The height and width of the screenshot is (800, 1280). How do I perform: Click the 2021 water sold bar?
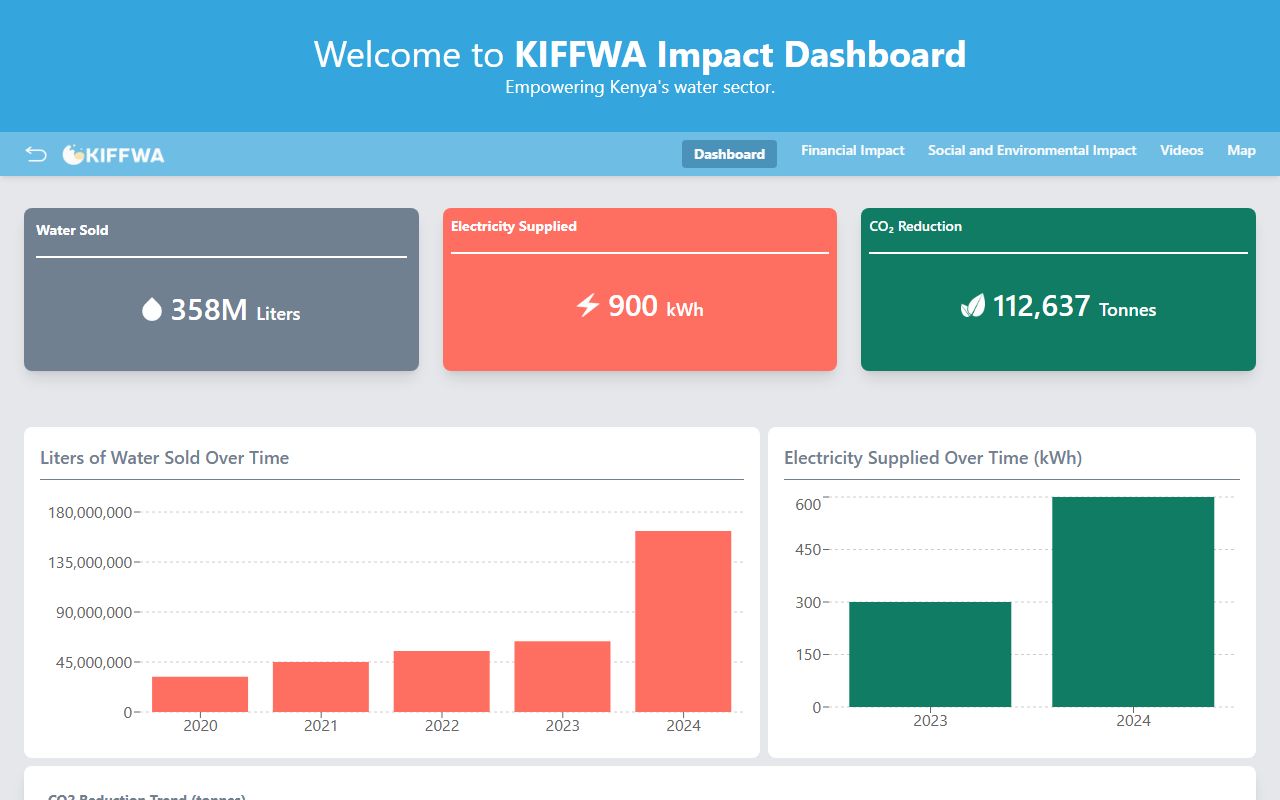pos(321,687)
